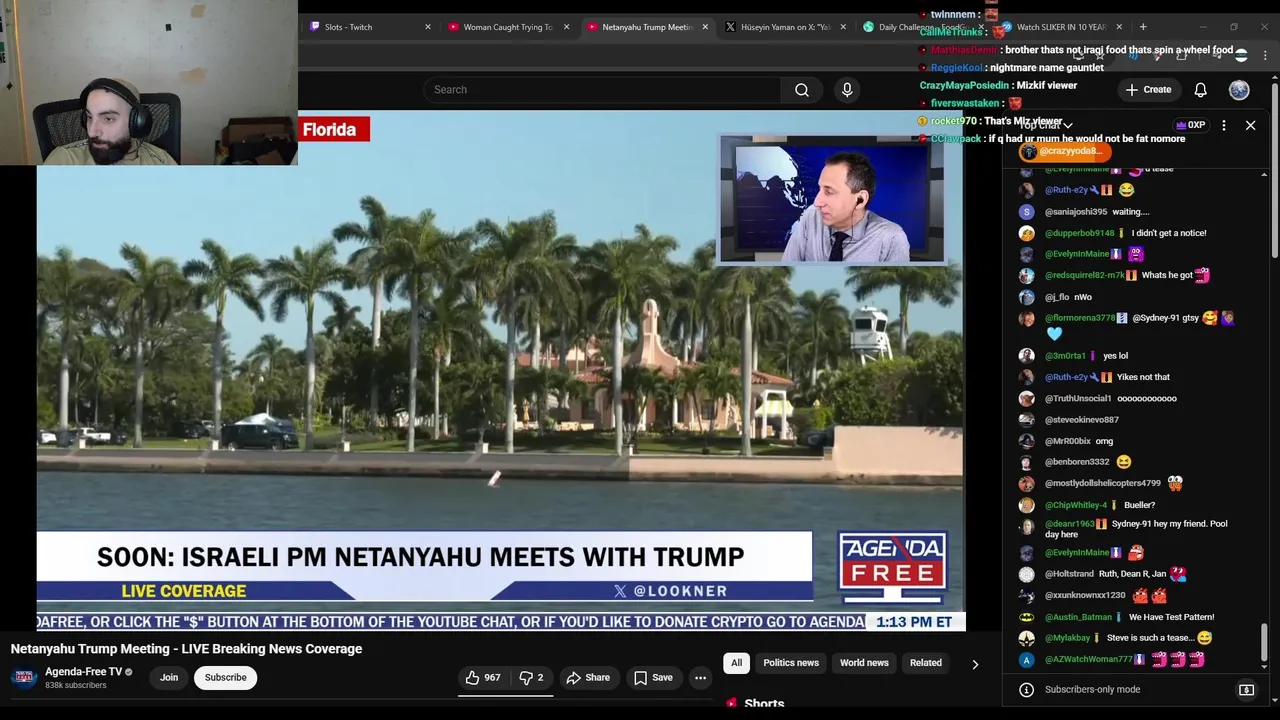
Task: Select the Politics news filter chip
Action: click(x=791, y=663)
